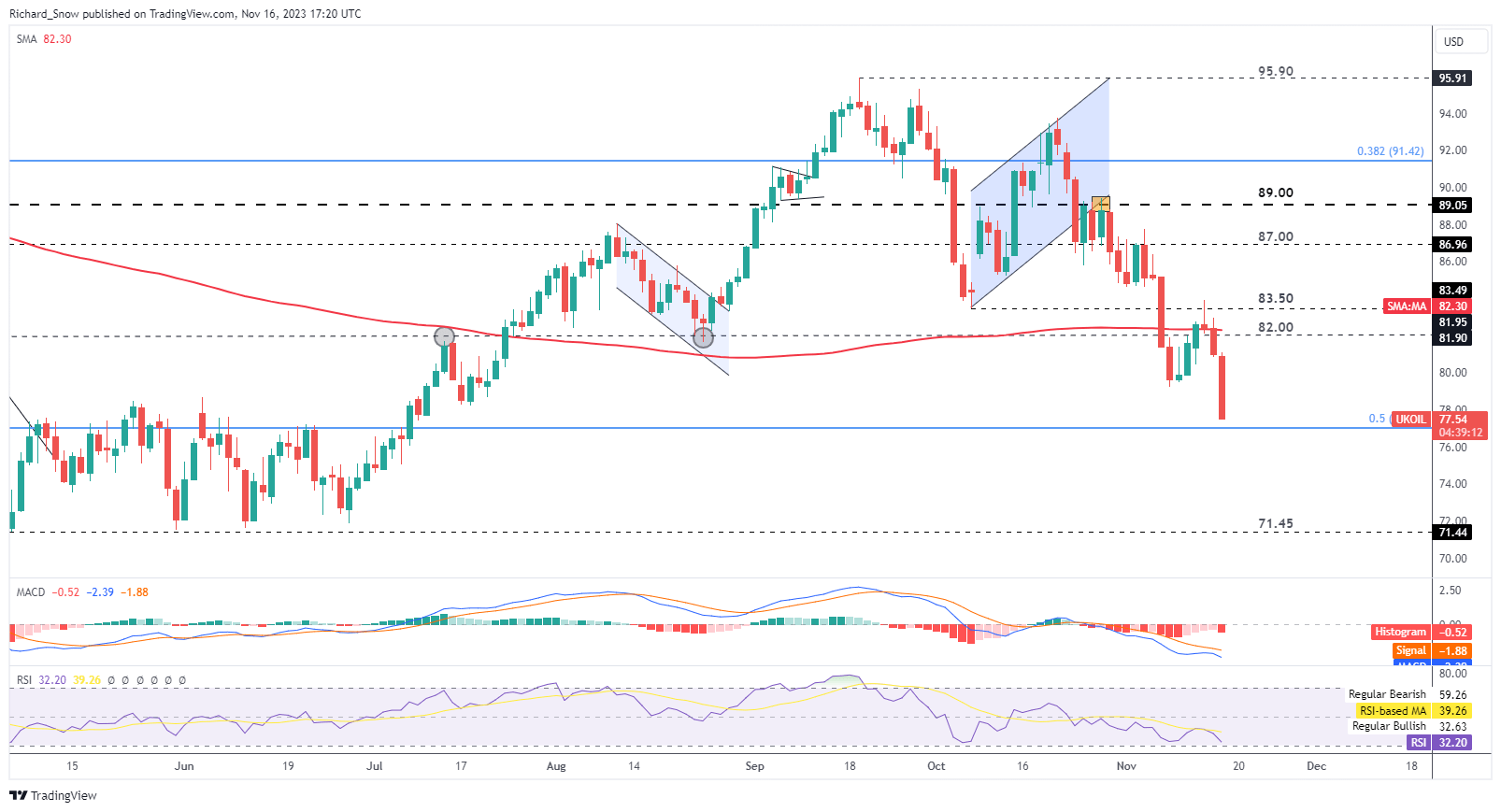Click the 90.00 price scale tick
Viewport: 1501px width, 812px height.
click(1452, 188)
